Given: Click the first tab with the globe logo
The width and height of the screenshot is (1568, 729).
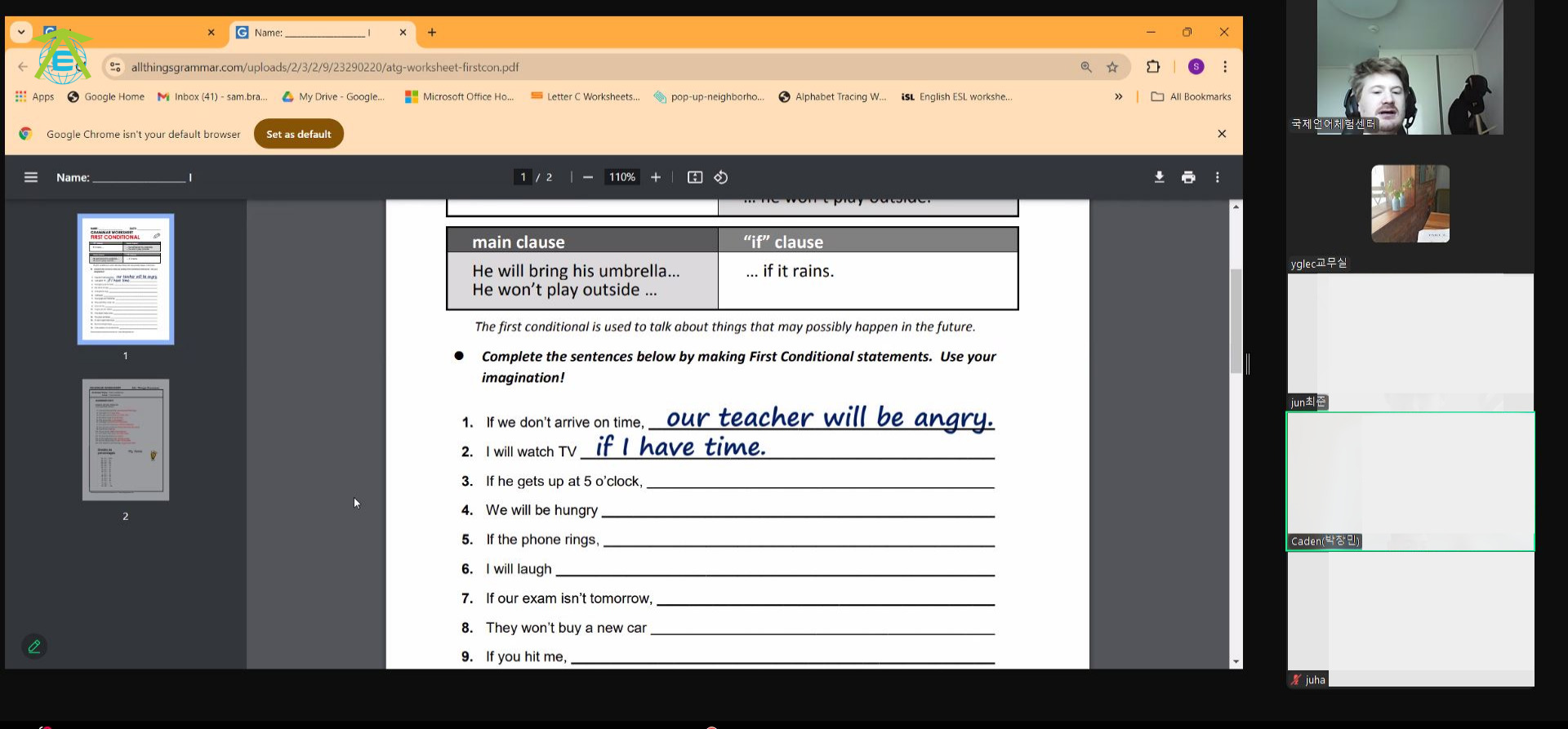Looking at the screenshot, I should [x=131, y=33].
